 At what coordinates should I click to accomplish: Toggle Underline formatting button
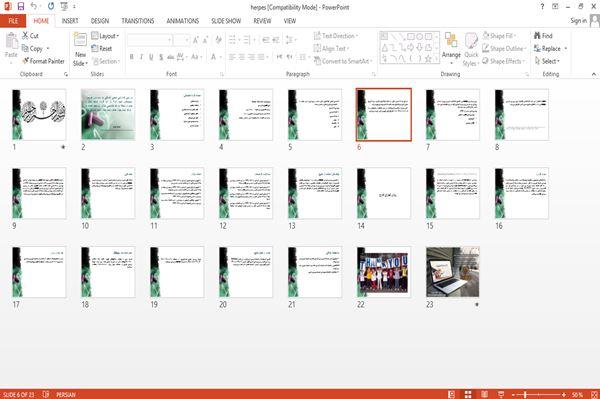point(151,57)
